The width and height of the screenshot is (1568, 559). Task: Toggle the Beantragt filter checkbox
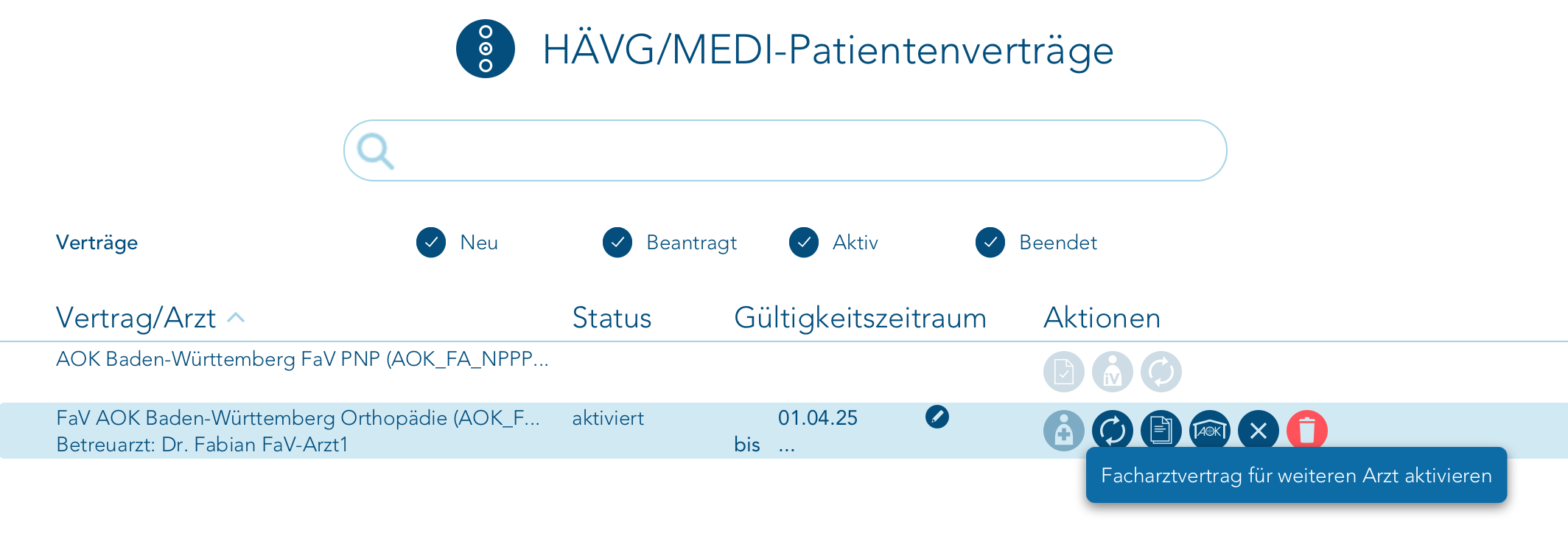pos(617,243)
